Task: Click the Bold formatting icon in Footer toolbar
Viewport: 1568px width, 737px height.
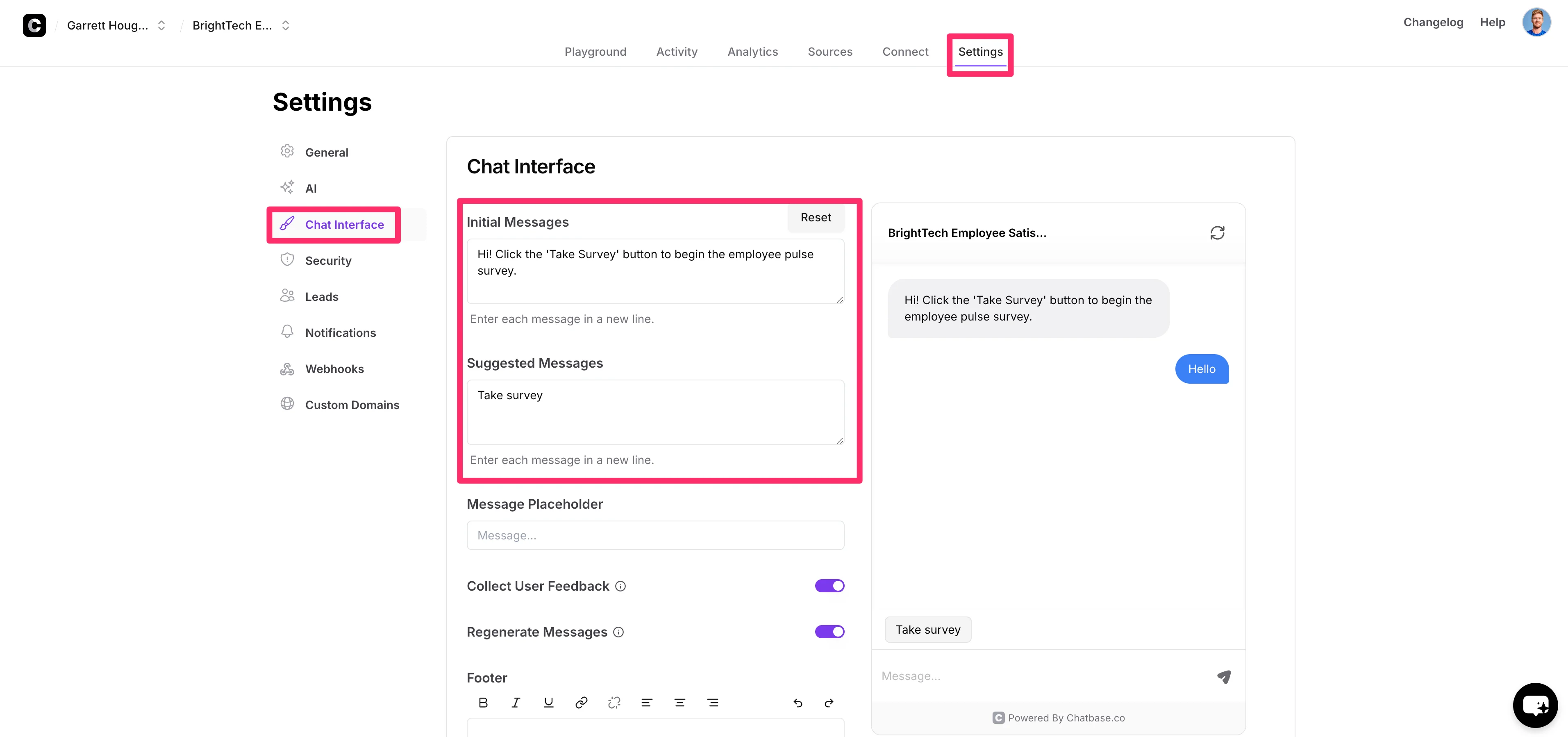Action: point(483,702)
